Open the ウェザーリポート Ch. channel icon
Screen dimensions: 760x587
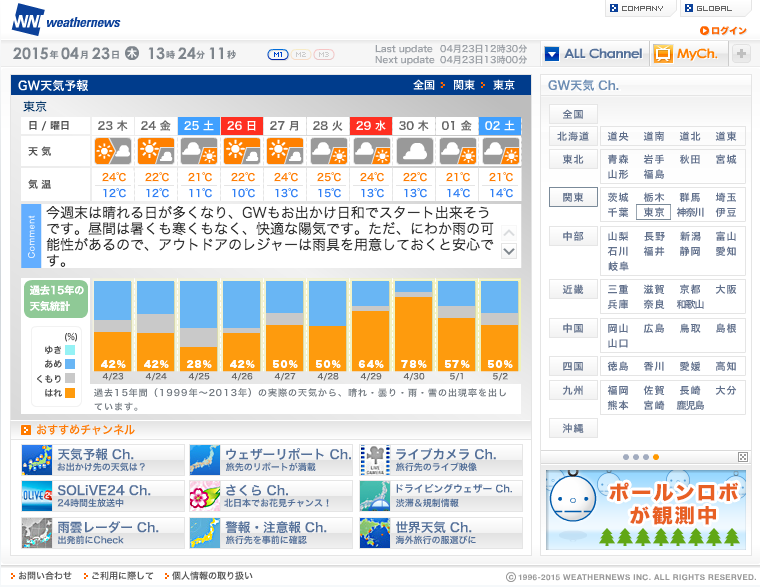[x=205, y=460]
